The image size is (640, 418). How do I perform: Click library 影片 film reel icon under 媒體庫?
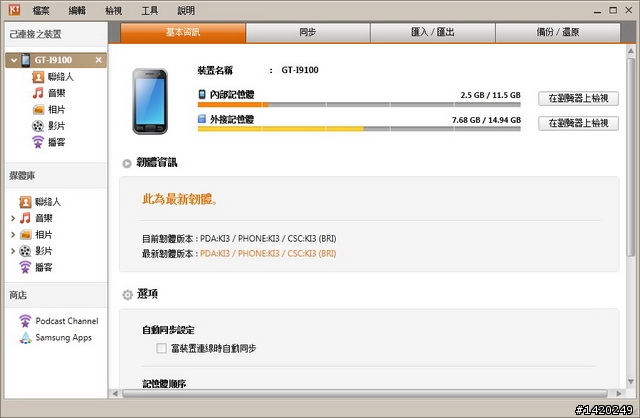(x=25, y=251)
